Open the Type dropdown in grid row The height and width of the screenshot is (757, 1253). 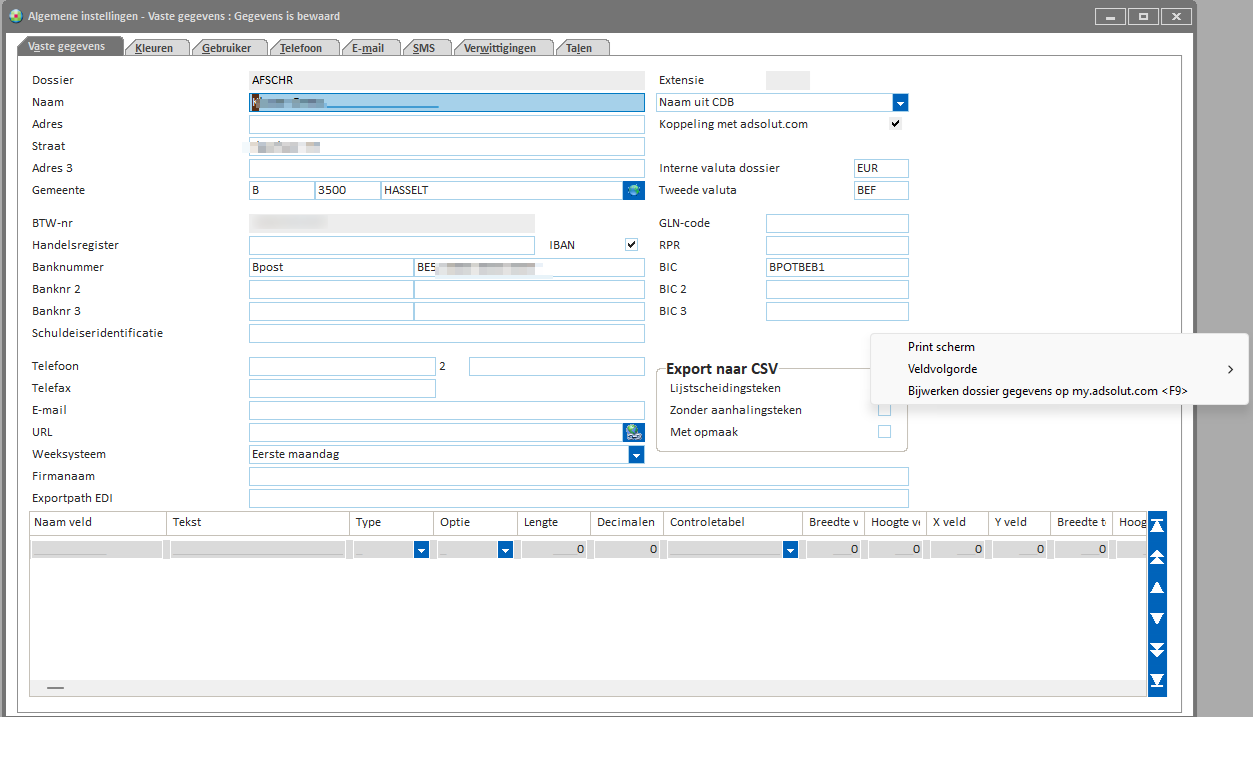(421, 550)
